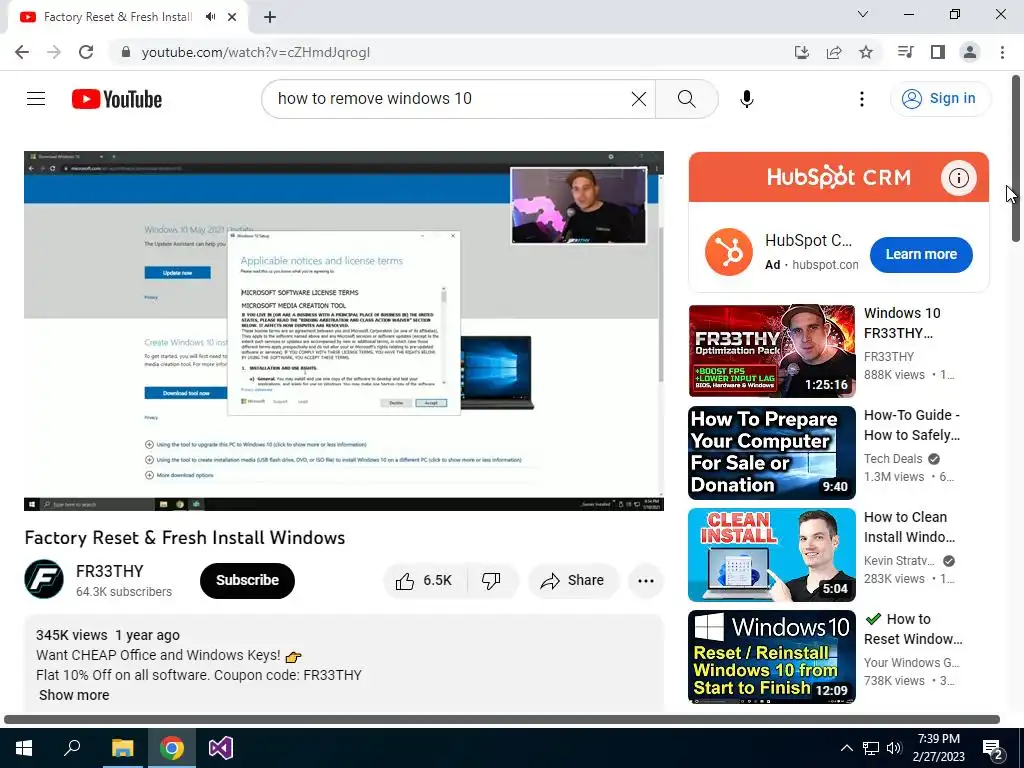Click the YouTube logo
Viewport: 1024px width, 768px height.
tap(117, 99)
